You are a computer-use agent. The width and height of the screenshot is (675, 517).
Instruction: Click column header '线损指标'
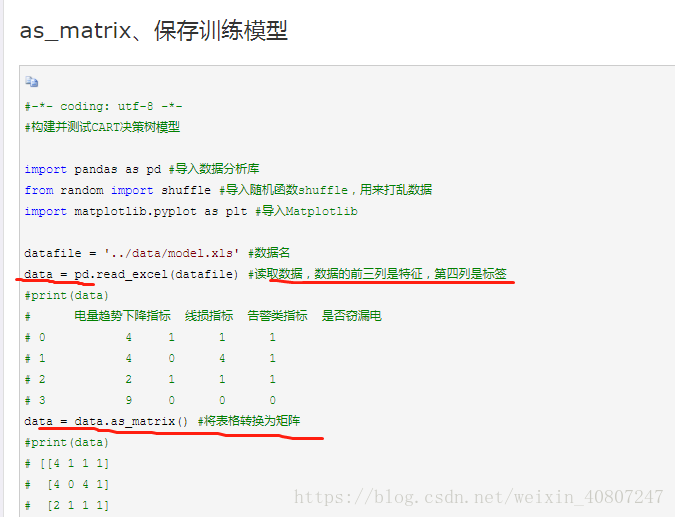pos(209,316)
